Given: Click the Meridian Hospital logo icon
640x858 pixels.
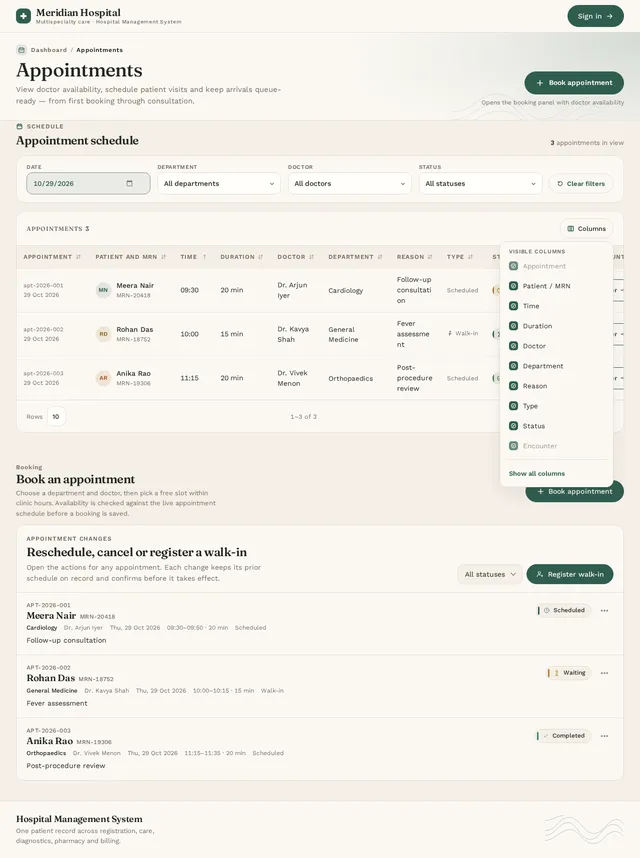Looking at the screenshot, I should 24,16.
